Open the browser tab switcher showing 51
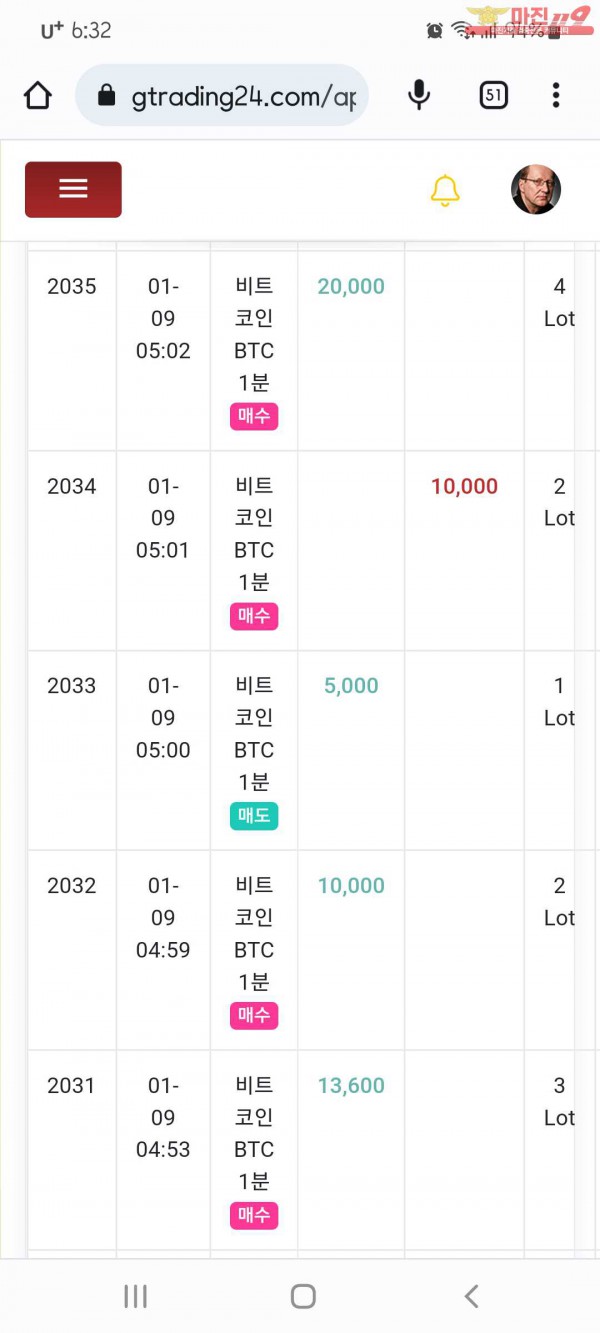The image size is (600, 1333). point(493,96)
